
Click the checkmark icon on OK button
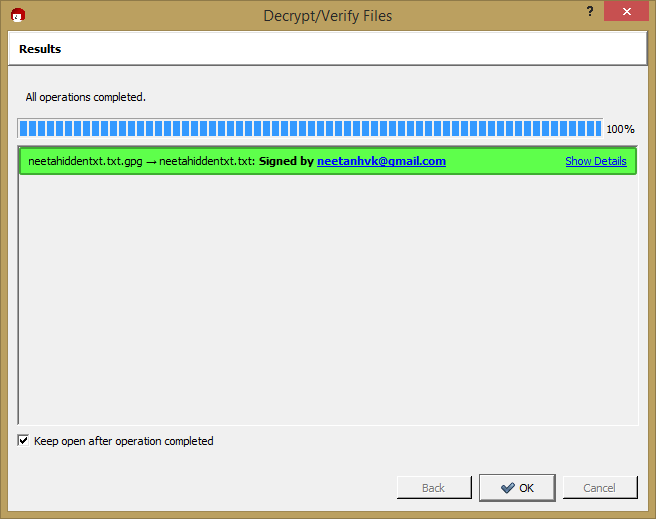pyautogui.click(x=508, y=488)
